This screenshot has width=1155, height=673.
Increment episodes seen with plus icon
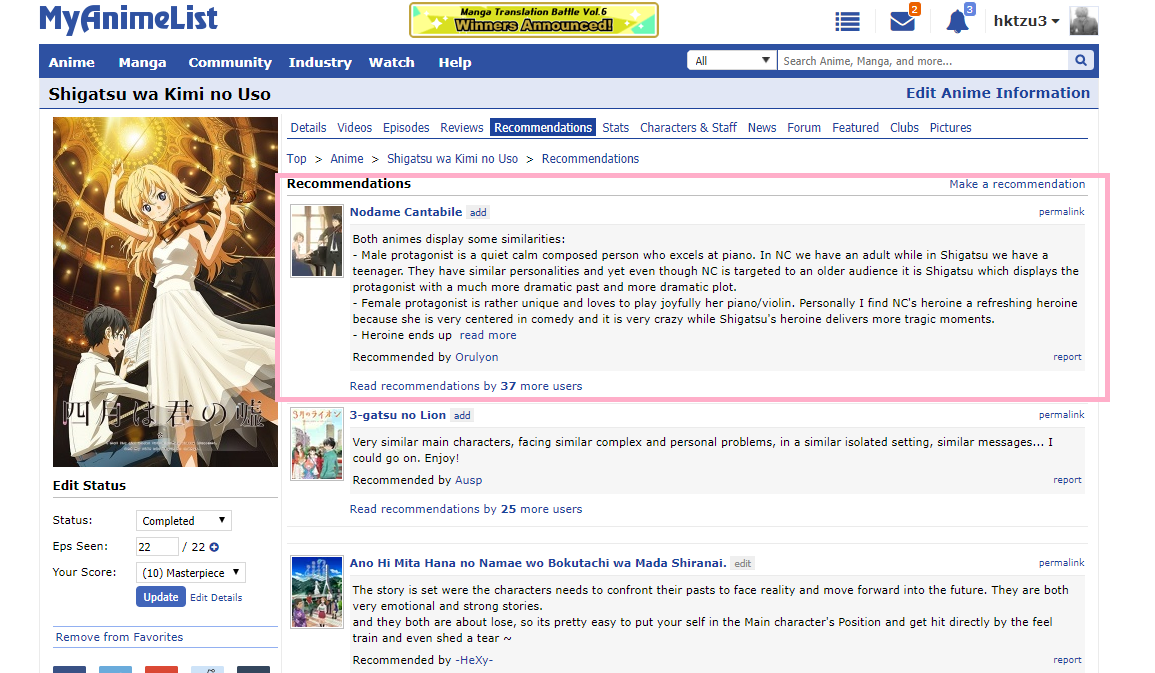(214, 547)
